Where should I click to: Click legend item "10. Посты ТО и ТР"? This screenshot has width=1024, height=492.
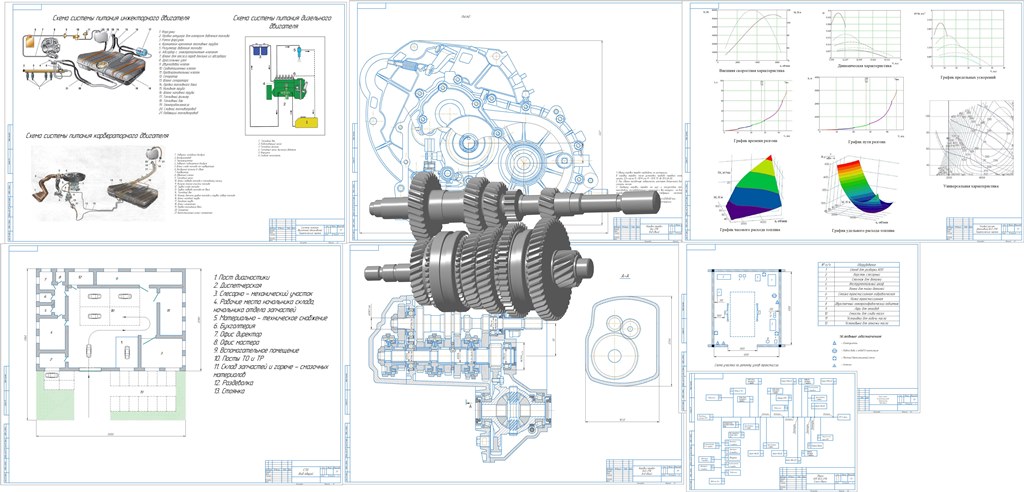[x=241, y=359]
